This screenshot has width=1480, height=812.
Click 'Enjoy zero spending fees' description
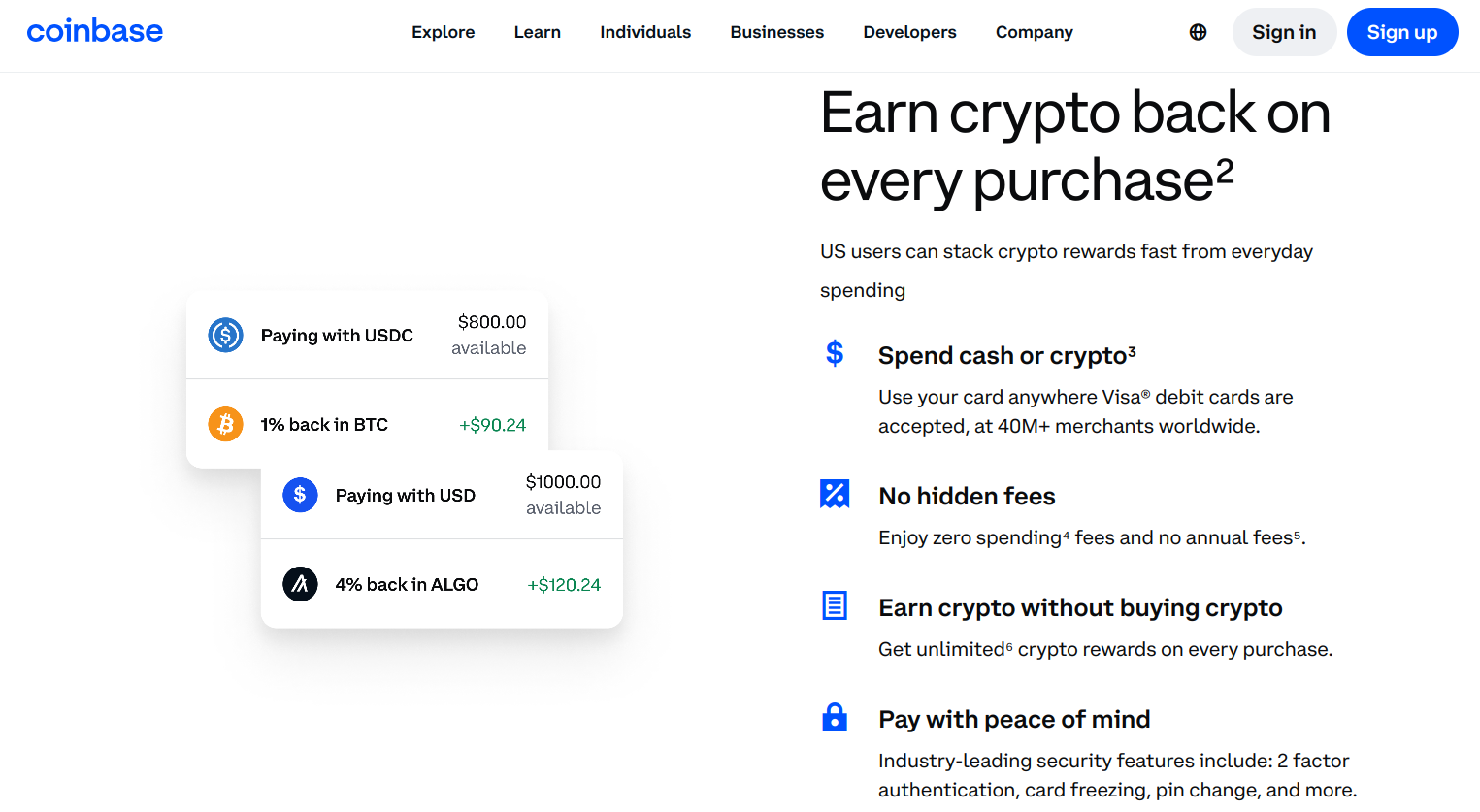1092,537
